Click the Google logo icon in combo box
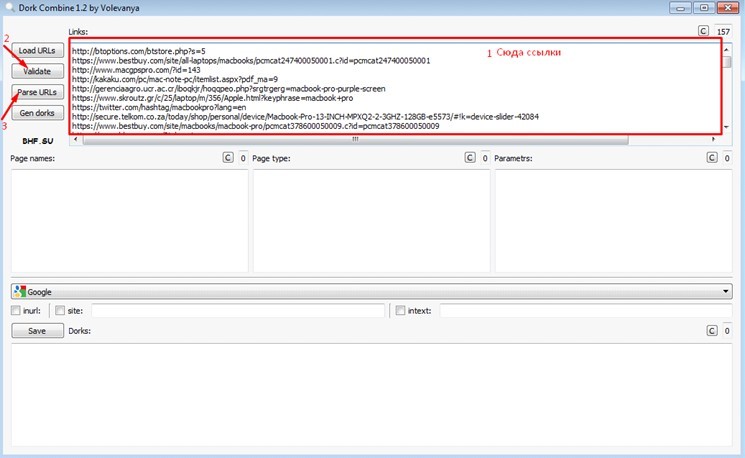Screen dimensions: 745x458 tap(20, 291)
